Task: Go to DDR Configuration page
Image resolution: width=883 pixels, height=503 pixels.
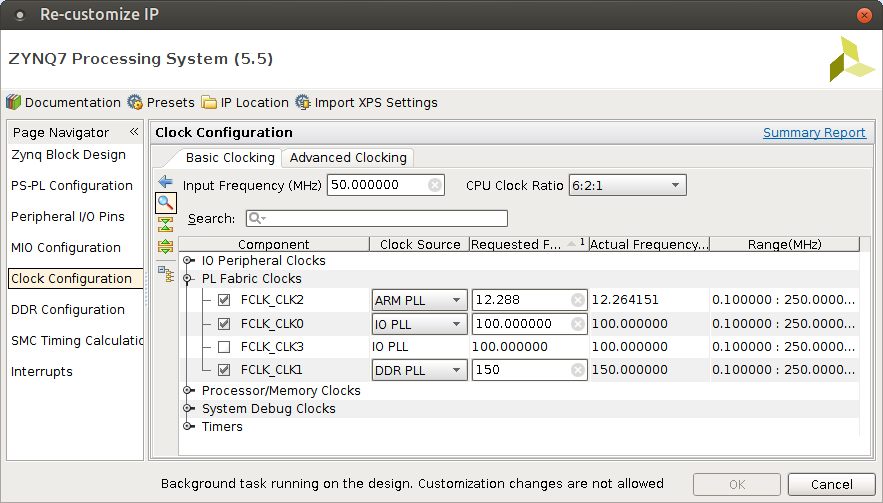Action: tap(68, 310)
